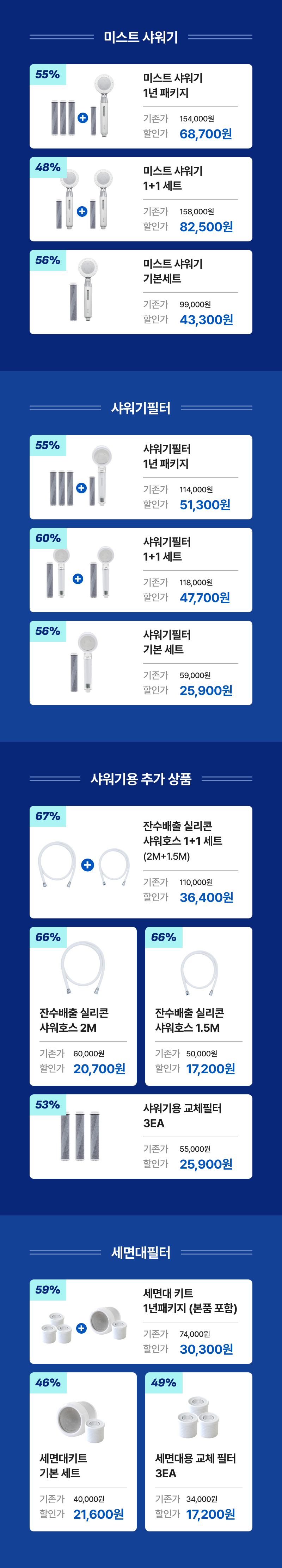Click the 세면대키트 기본 세트 title
Screen dimensions: 282x1568
pyautogui.click(x=63, y=1465)
